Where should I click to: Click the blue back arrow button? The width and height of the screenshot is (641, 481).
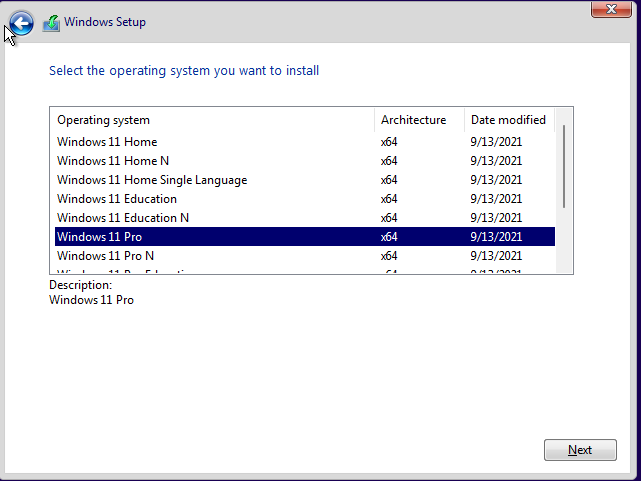(21, 23)
